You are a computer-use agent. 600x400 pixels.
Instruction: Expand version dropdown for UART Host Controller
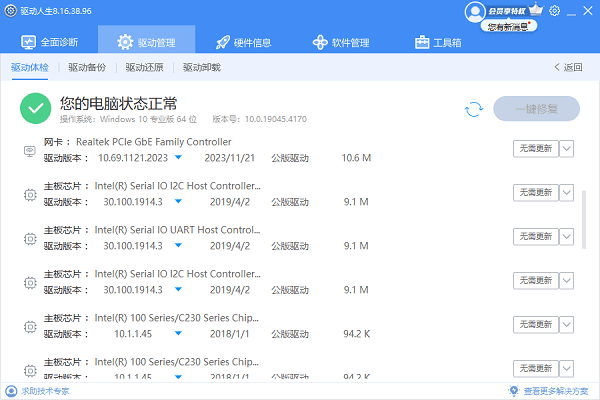coord(179,246)
